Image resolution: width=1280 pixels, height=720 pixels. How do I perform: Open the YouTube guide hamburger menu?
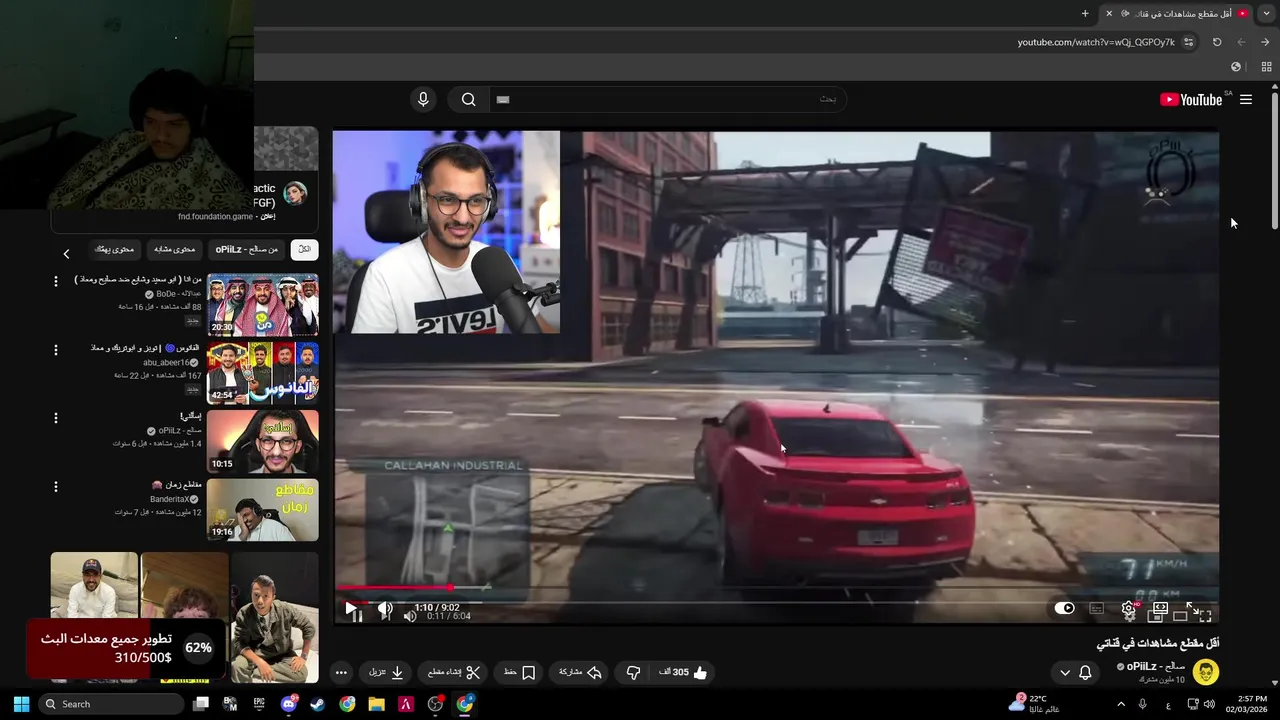pyautogui.click(x=1246, y=99)
